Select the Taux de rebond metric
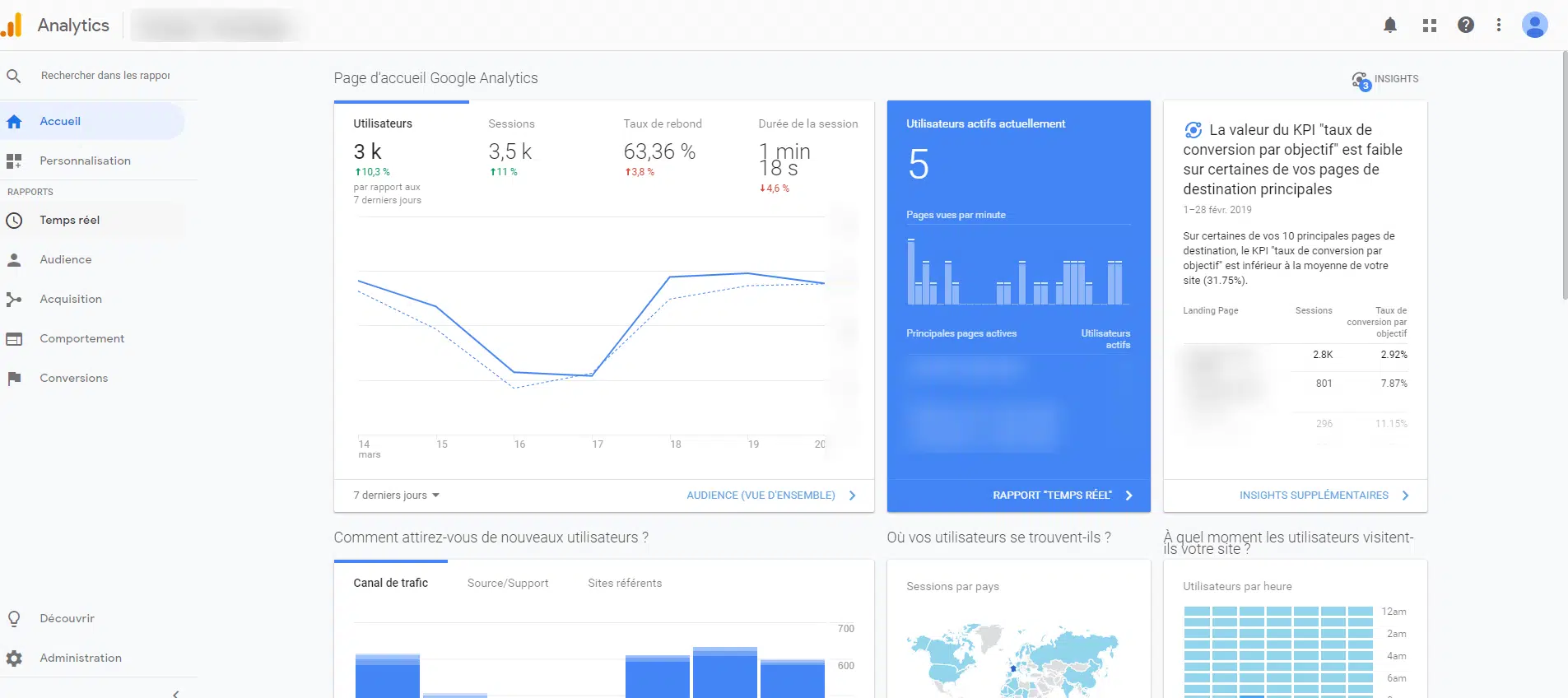The height and width of the screenshot is (698, 1568). [x=663, y=124]
